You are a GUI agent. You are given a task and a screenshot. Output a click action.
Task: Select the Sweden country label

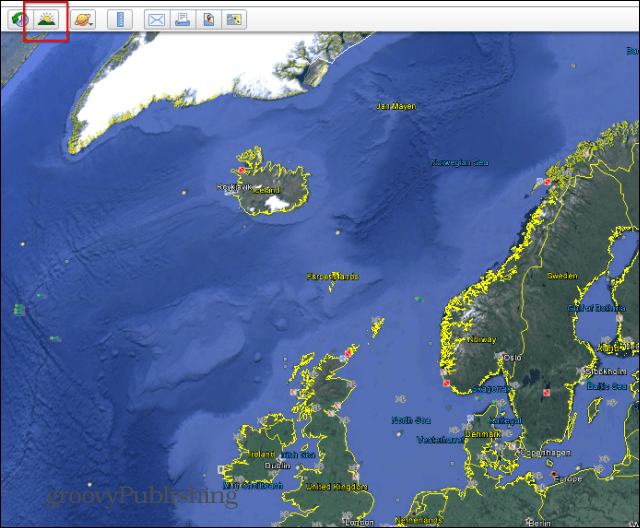coord(562,276)
